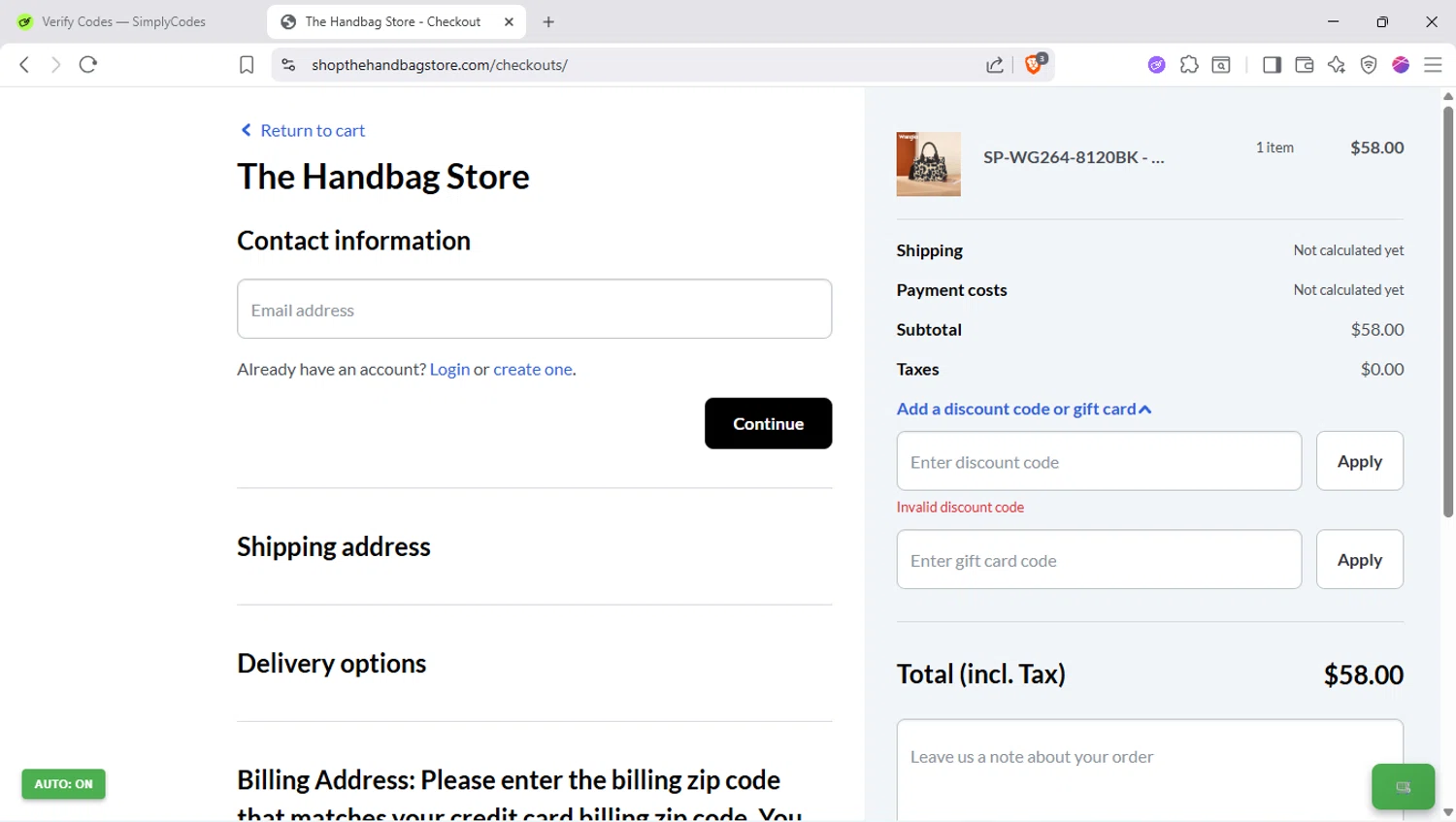Click the purple circular extension icon

pyautogui.click(x=1156, y=65)
